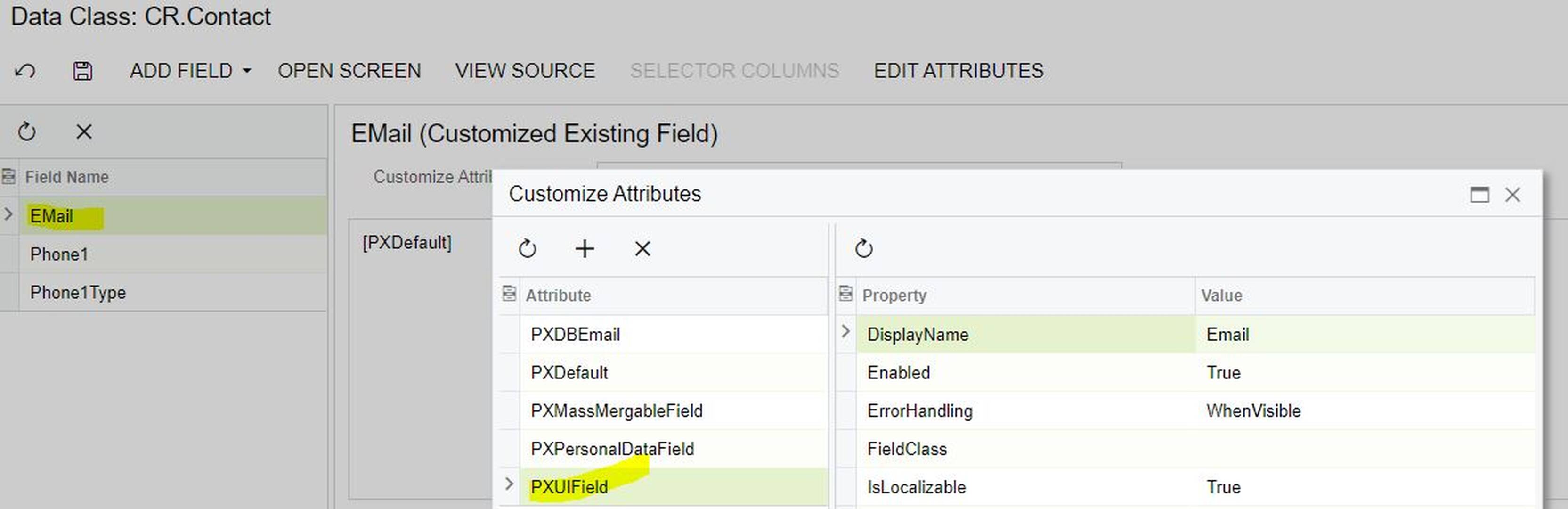1568x509 pixels.
Task: Click Property grid column configuration icon
Action: click(x=845, y=294)
